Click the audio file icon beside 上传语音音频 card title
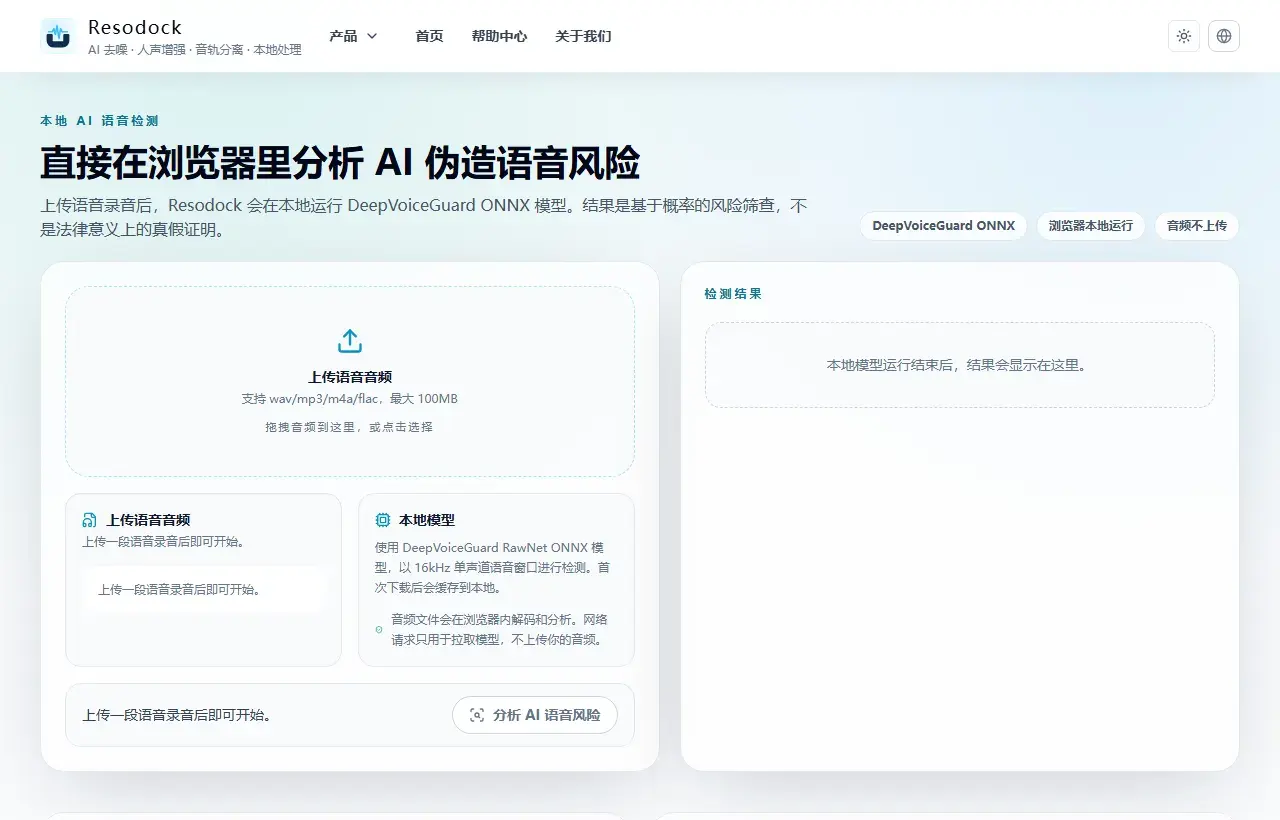This screenshot has width=1280, height=820. click(89, 520)
